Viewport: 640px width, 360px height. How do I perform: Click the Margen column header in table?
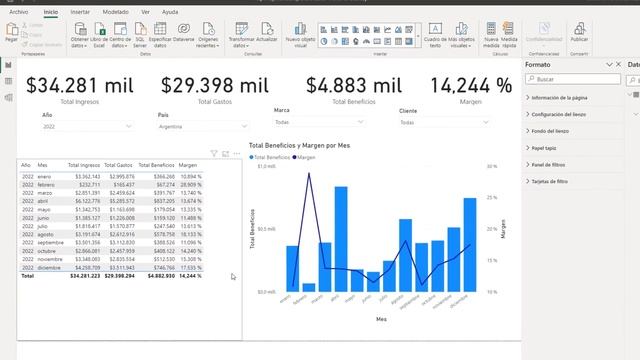(x=188, y=165)
